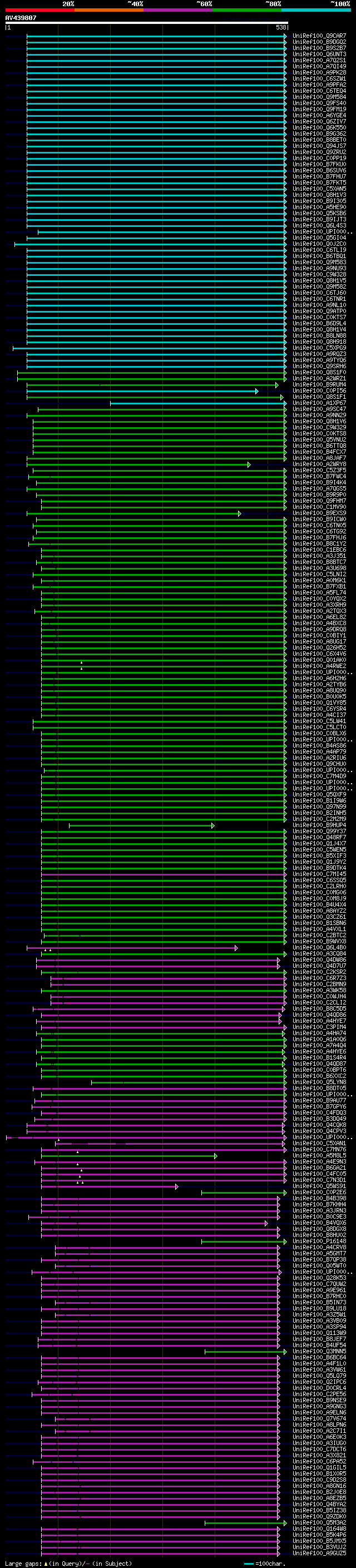Screen dimensions: 356x1568
Task: Select the UniRef100_C5XAN5 label
Action: (x=319, y=189)
